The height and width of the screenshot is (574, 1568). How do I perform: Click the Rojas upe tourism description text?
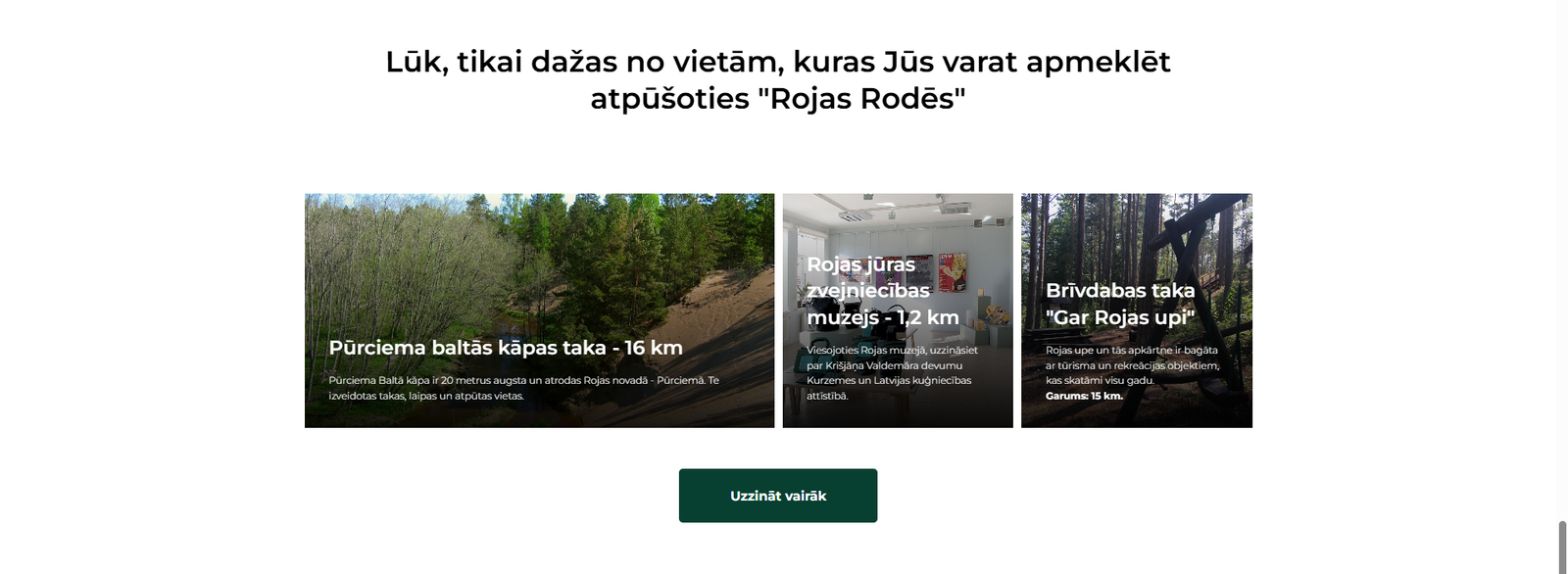click(x=1132, y=365)
